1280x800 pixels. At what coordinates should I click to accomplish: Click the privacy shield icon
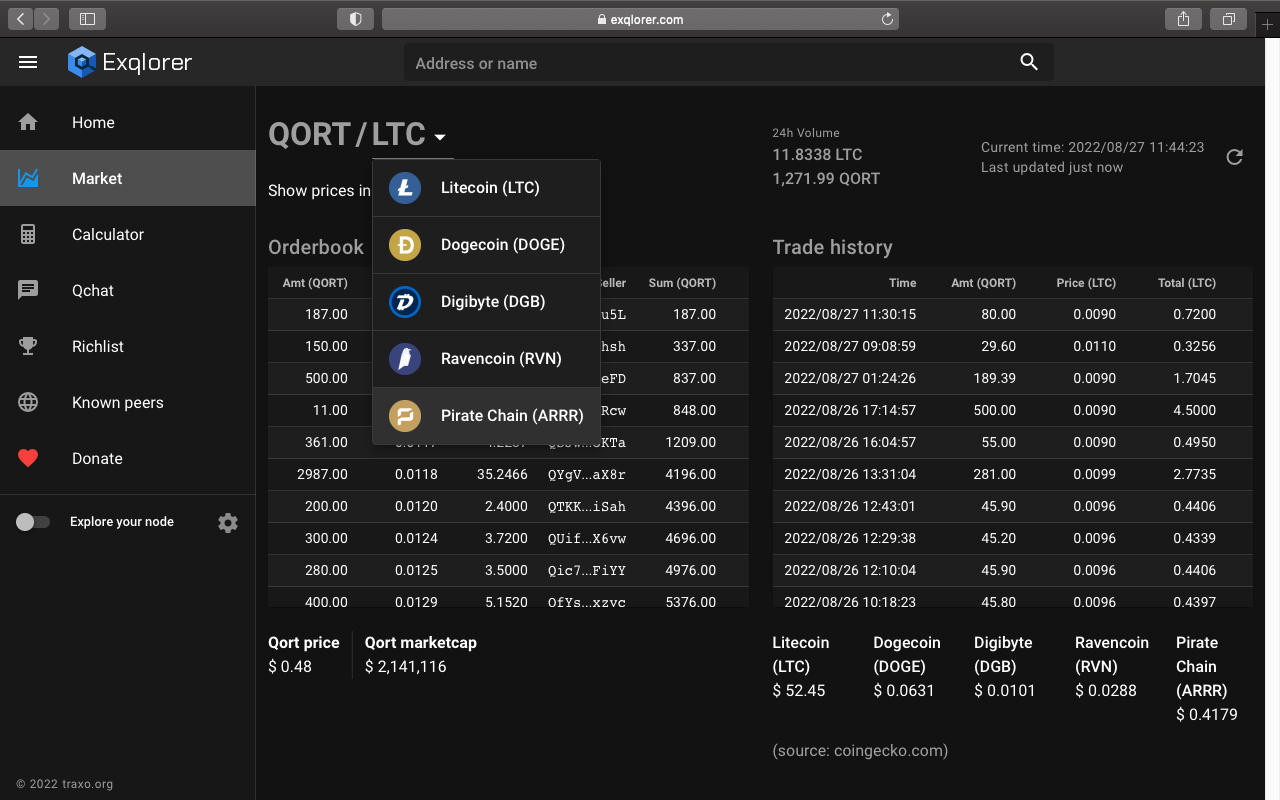tap(355, 18)
